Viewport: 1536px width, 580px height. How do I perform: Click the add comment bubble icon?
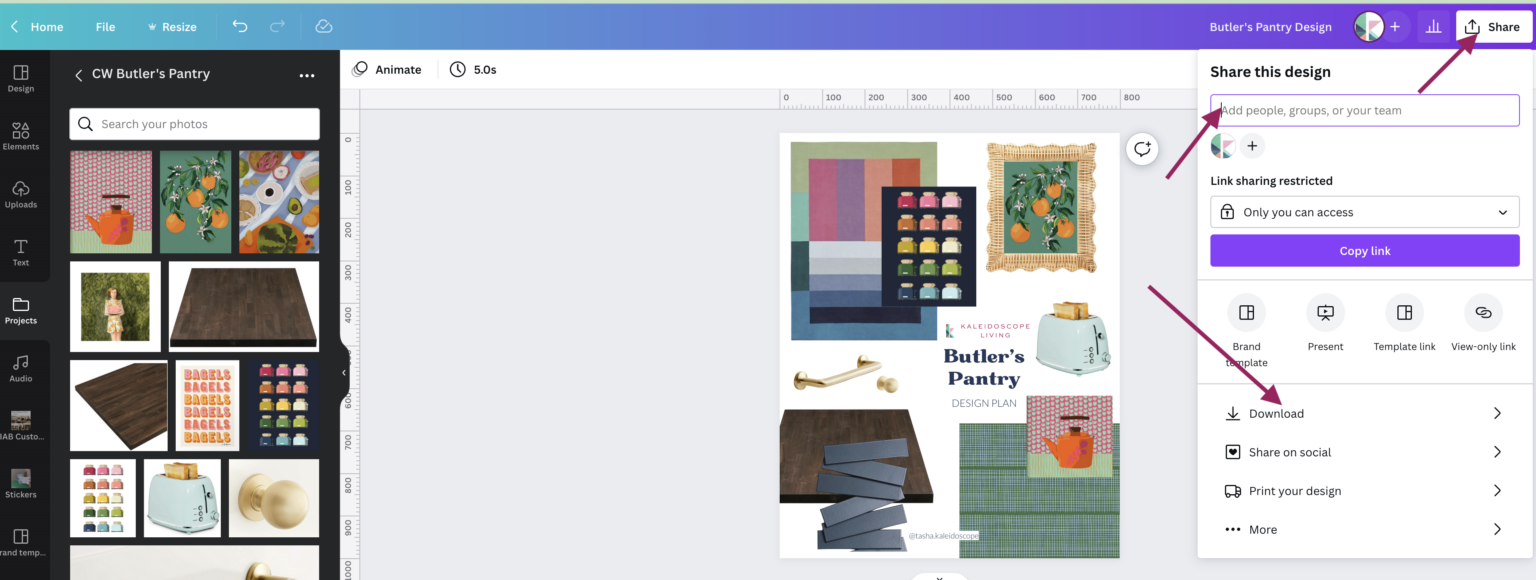[1142, 149]
